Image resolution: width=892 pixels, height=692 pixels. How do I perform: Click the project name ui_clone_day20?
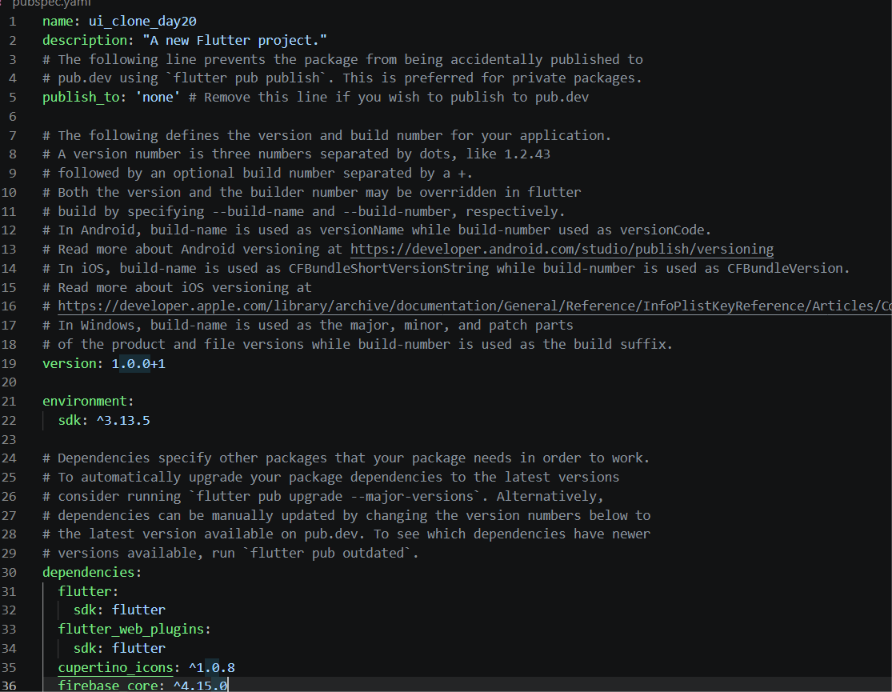(x=142, y=22)
